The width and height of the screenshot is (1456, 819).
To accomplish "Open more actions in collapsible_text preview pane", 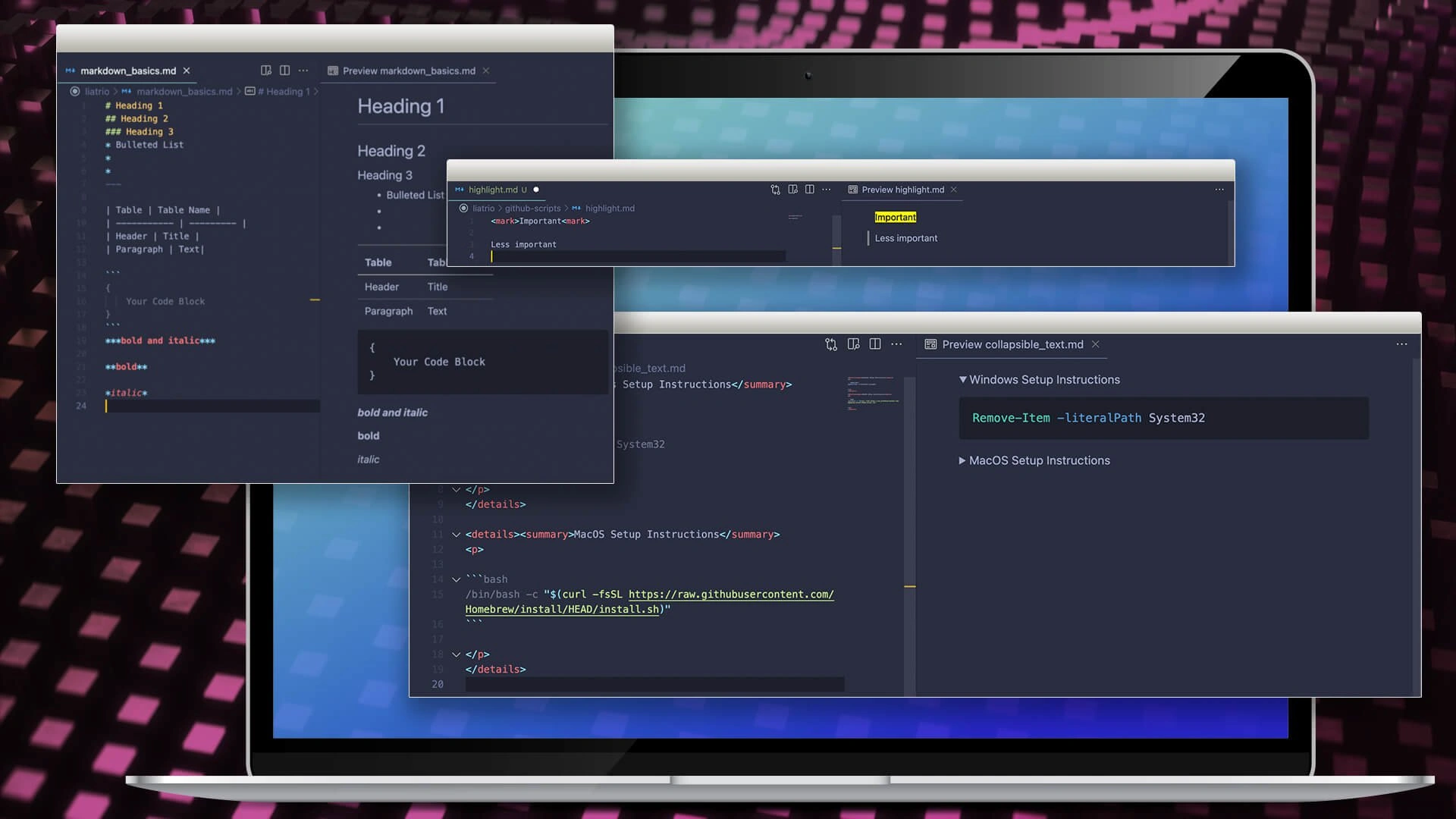I will (x=1401, y=344).
